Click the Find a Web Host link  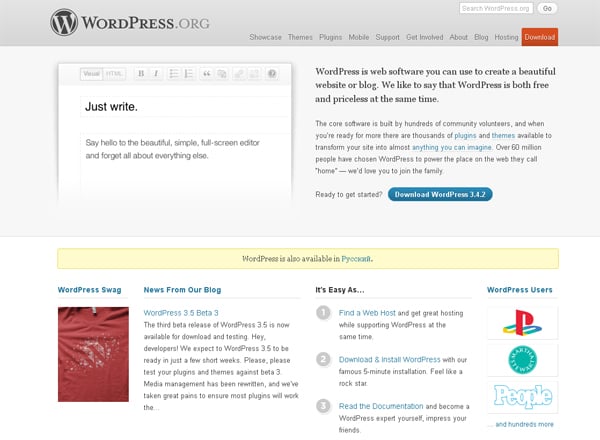(367, 313)
